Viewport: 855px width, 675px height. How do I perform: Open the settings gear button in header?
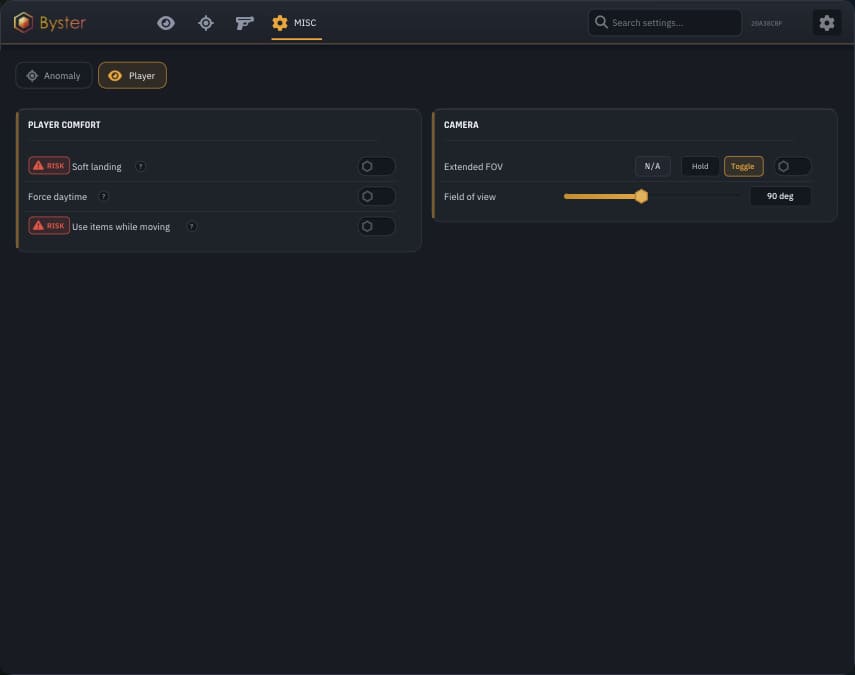(827, 23)
